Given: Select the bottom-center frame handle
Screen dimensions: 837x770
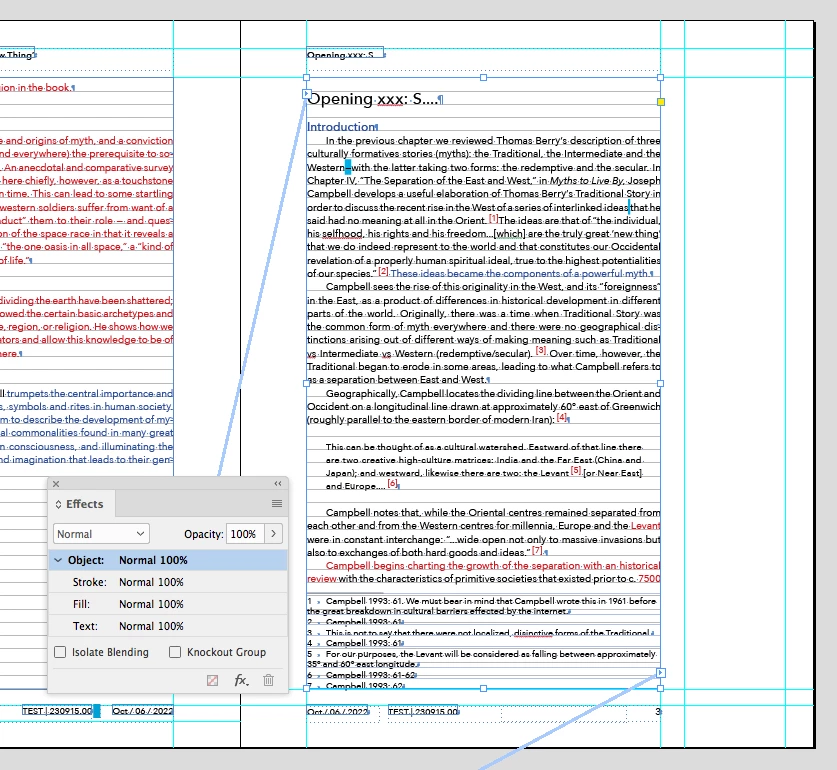Looking at the screenshot, I should 484,689.
